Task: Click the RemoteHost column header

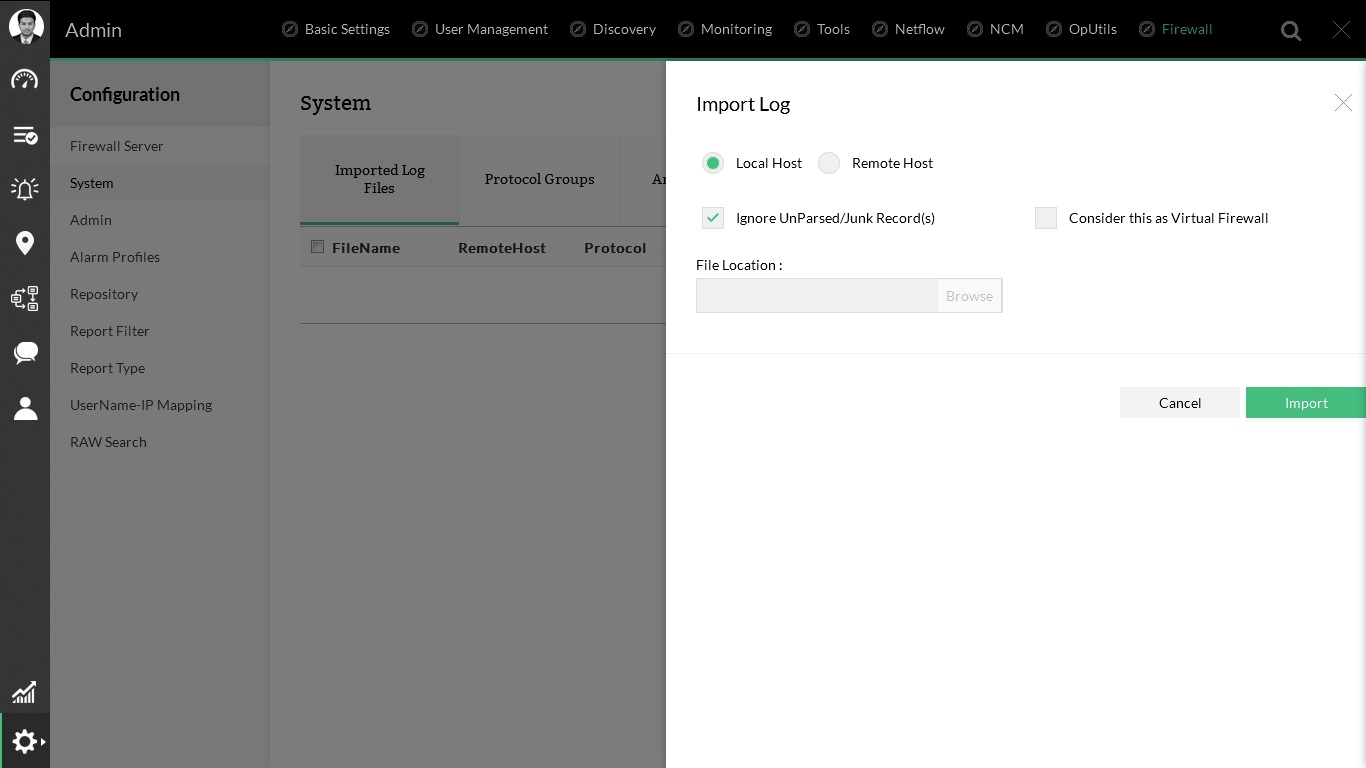Action: point(502,248)
